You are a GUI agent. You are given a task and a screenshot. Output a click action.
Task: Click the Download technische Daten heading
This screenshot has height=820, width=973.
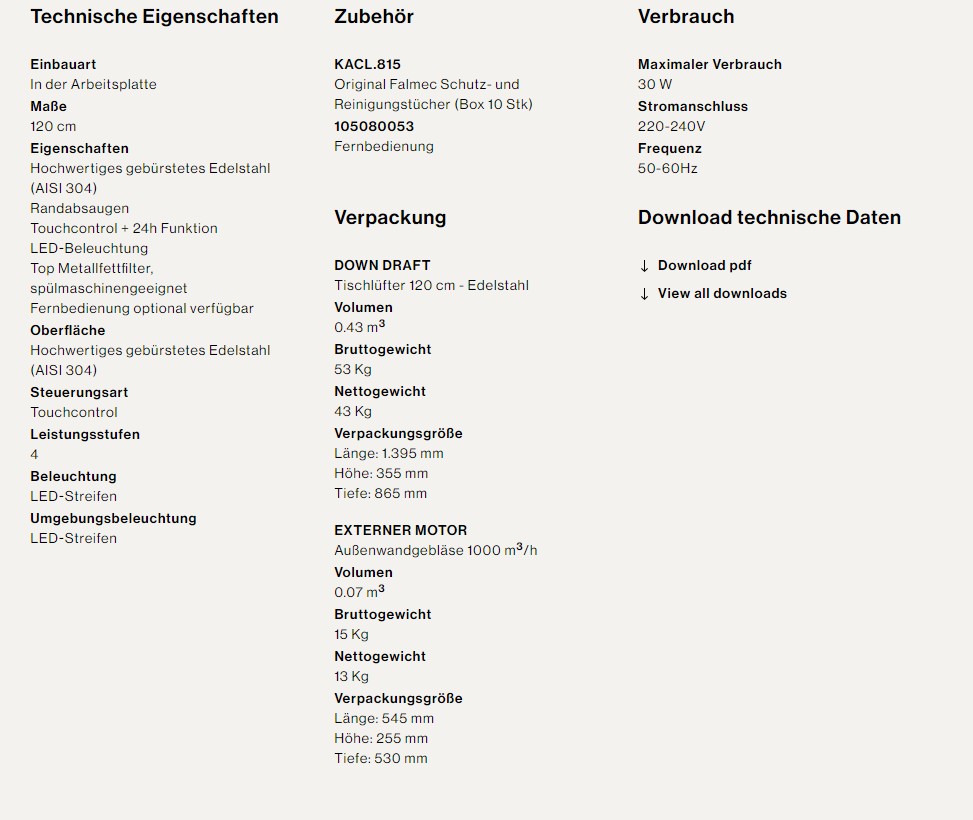coord(769,218)
